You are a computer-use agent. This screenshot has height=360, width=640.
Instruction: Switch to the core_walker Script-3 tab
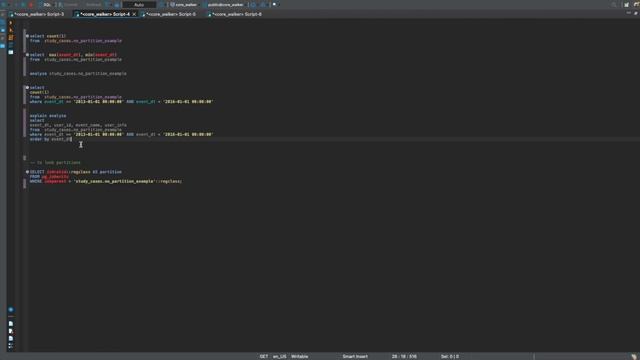39,14
